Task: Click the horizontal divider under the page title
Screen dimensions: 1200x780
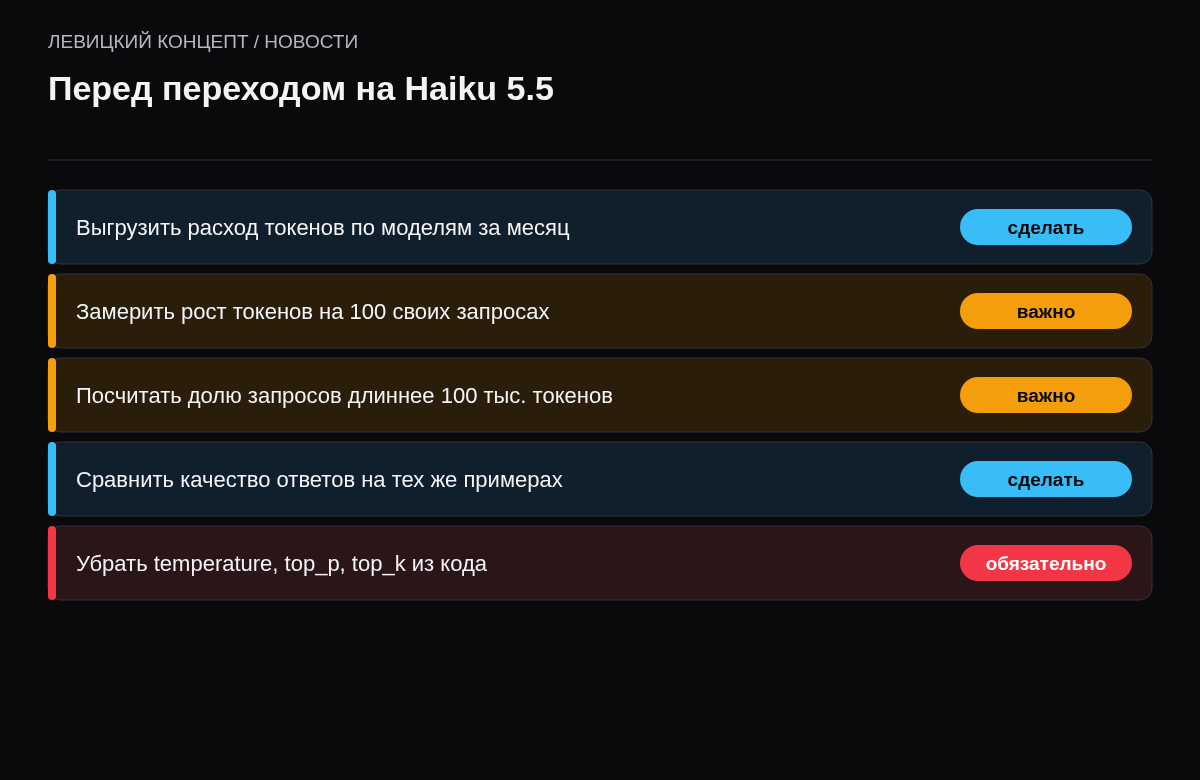Action: [600, 160]
